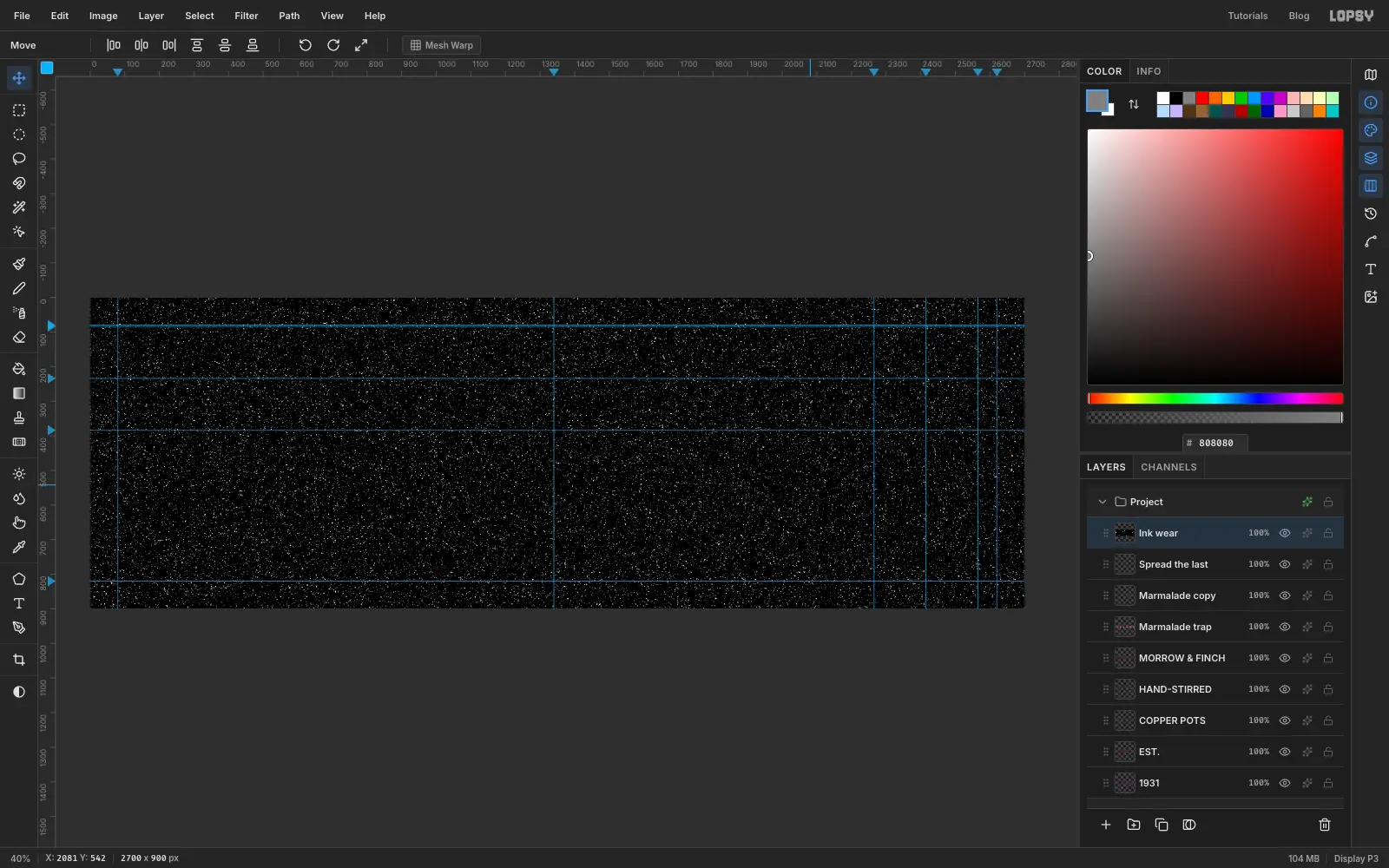Toggle visibility of Marmalade copy layer

[1285, 595]
